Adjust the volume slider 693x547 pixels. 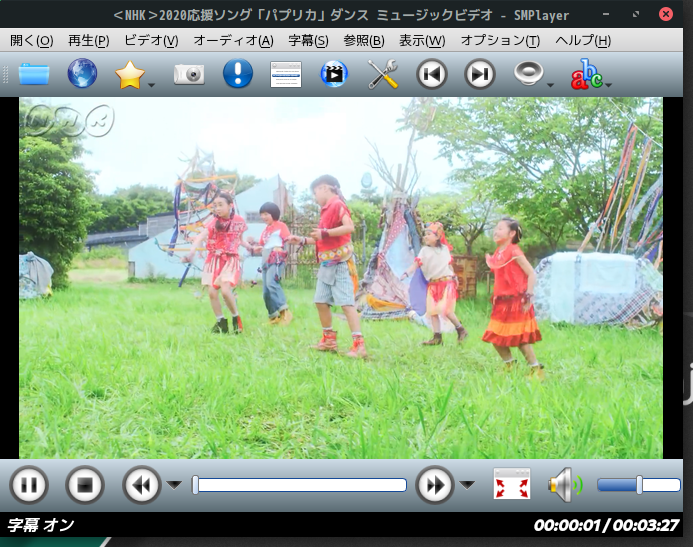638,485
